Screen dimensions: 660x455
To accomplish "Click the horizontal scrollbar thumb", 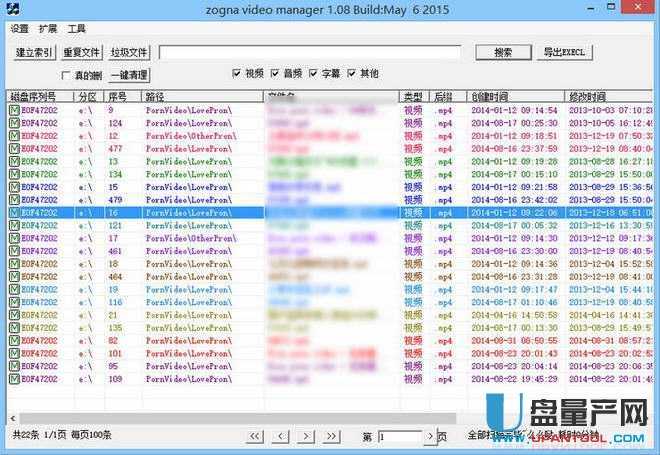I will pos(238,418).
